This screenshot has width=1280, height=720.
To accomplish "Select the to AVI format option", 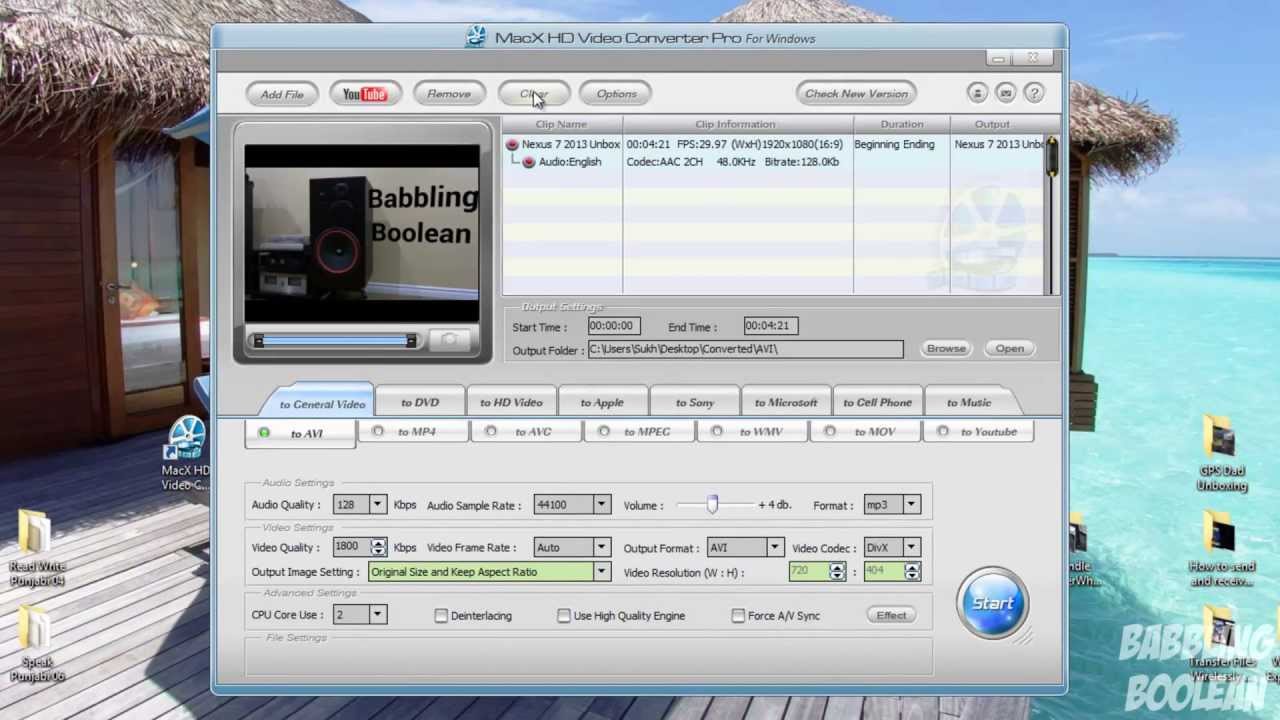I will (x=300, y=433).
